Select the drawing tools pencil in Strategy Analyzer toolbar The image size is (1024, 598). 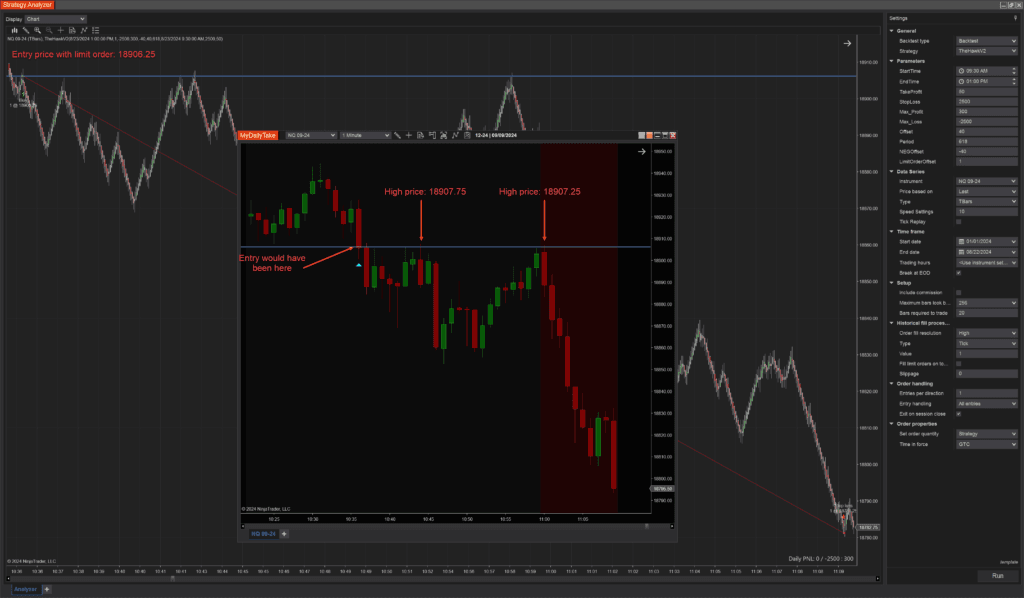(26, 30)
